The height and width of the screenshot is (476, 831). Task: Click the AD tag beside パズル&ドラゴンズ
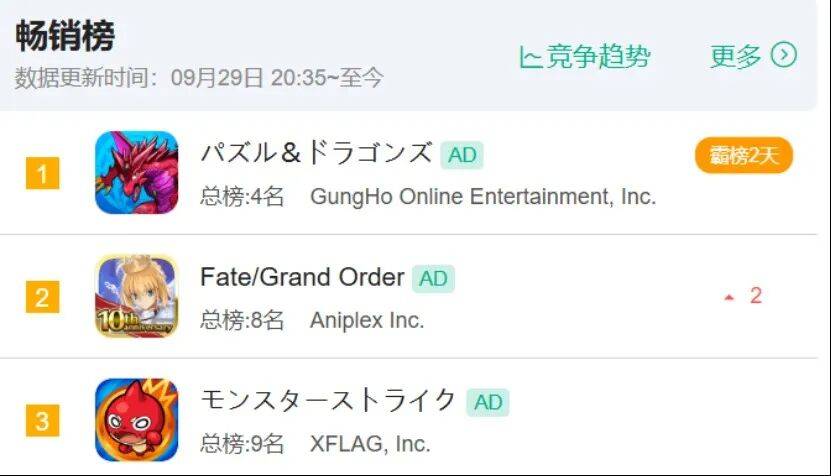pyautogui.click(x=461, y=155)
